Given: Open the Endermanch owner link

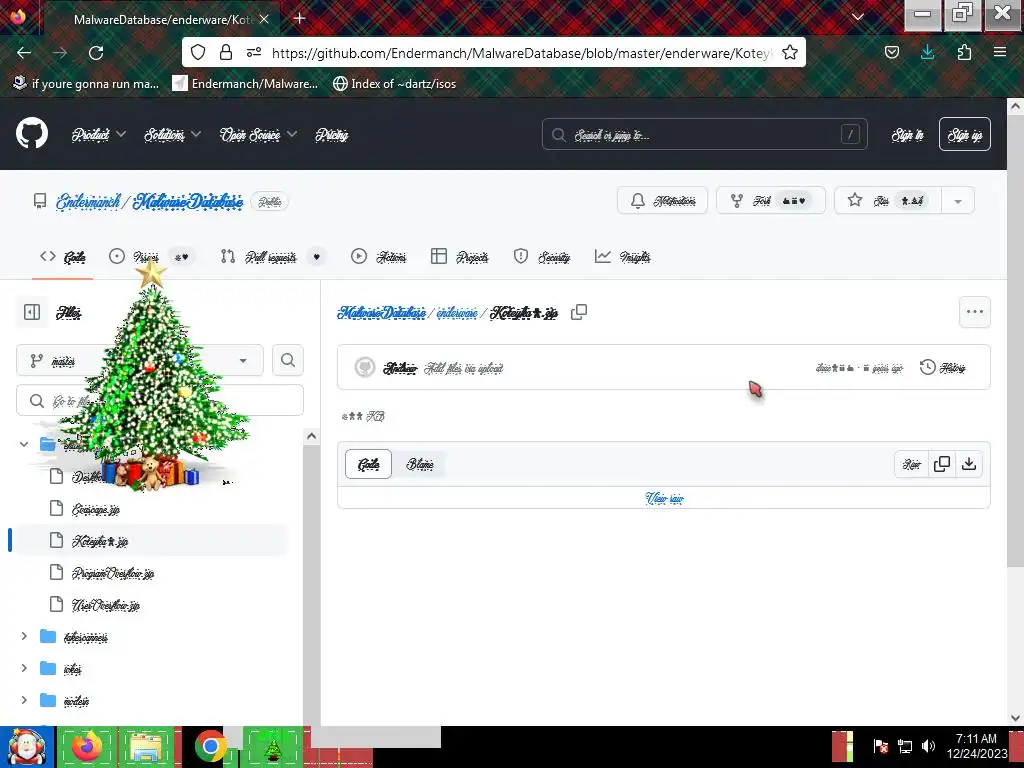Looking at the screenshot, I should coord(88,201).
